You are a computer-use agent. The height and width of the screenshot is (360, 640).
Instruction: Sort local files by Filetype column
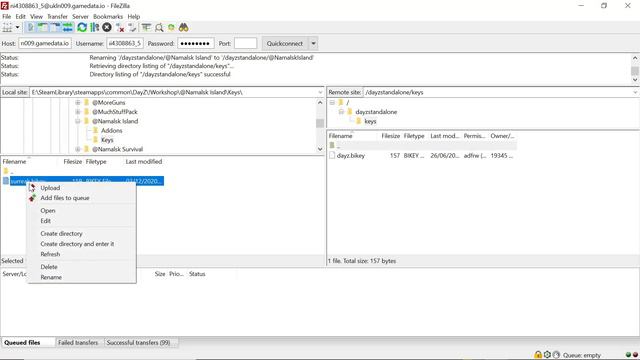coord(96,162)
